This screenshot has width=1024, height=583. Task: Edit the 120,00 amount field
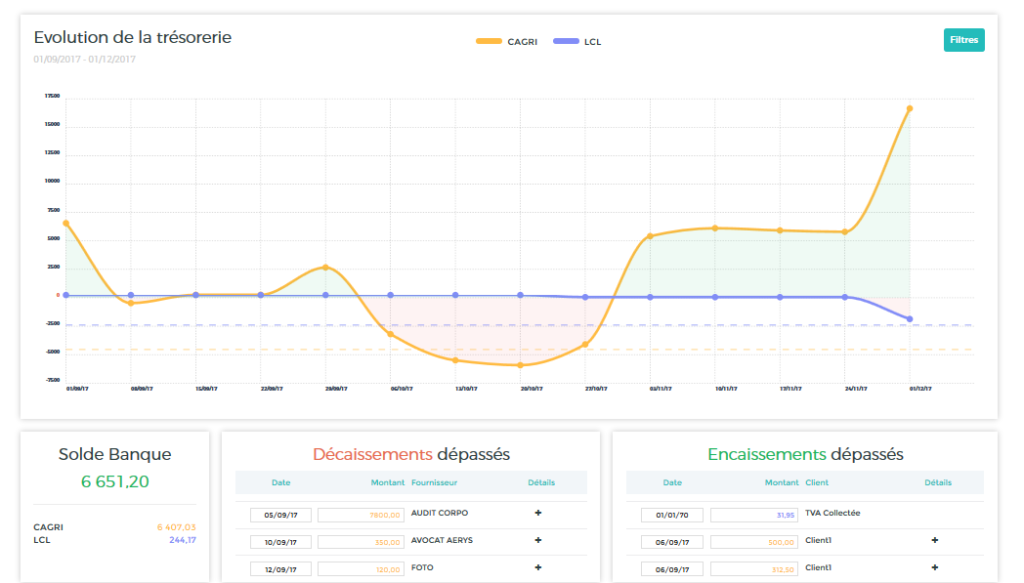(x=361, y=569)
